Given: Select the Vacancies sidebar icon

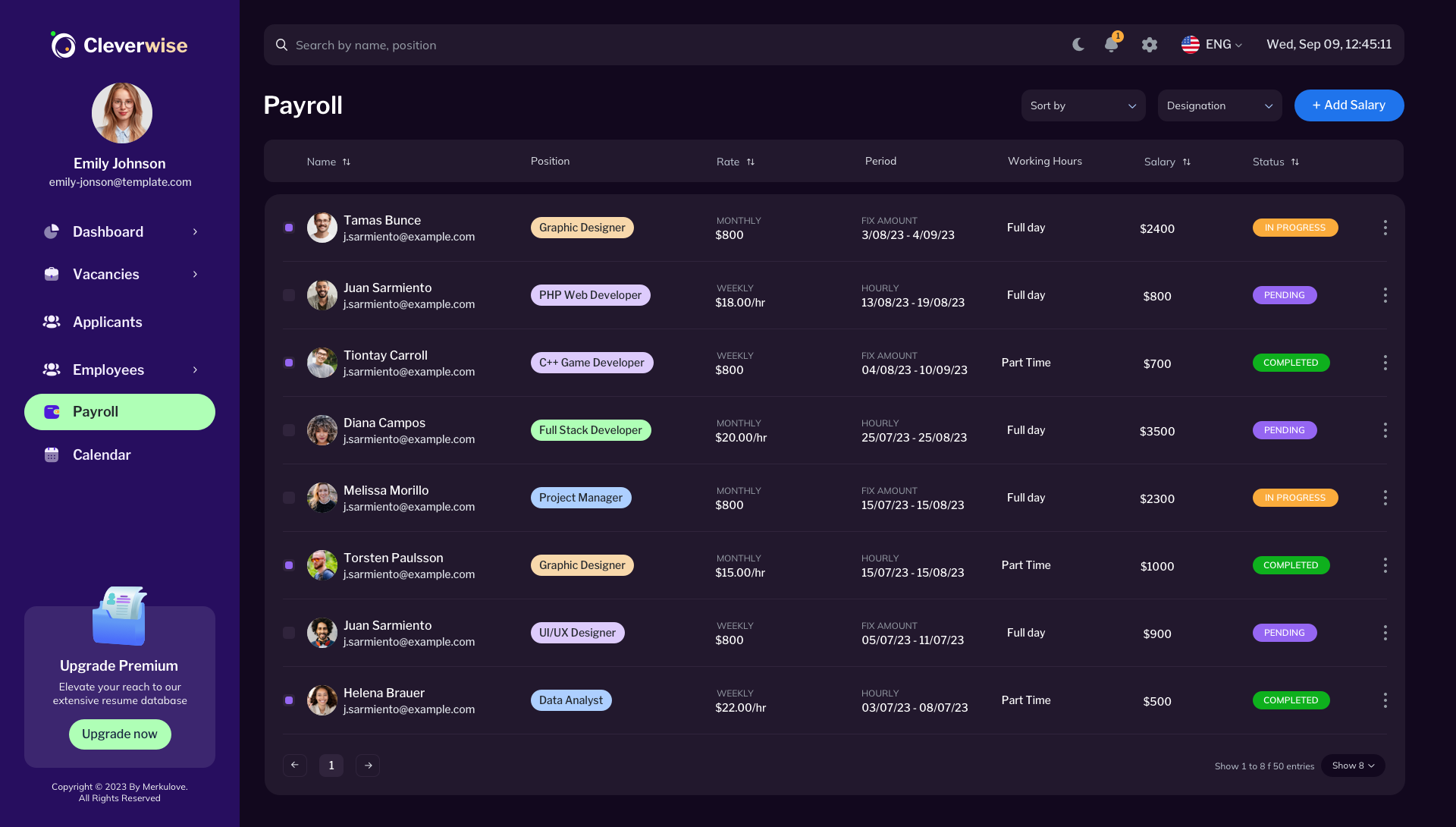Looking at the screenshot, I should [x=51, y=274].
